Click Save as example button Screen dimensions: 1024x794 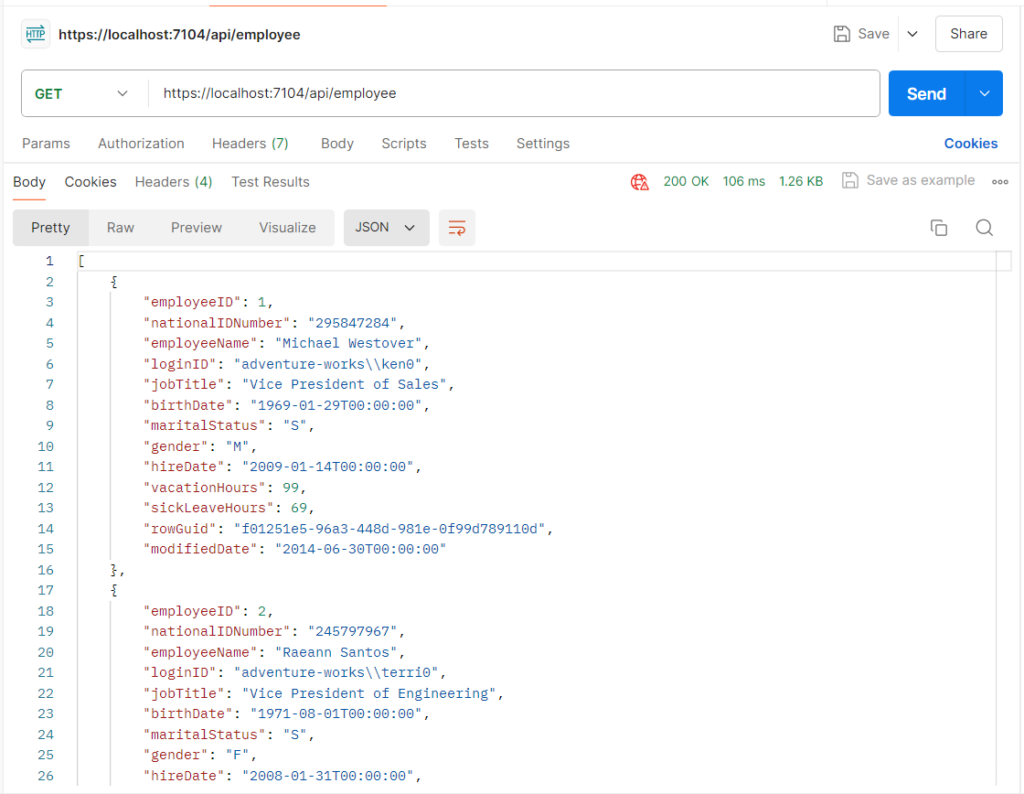pos(908,180)
